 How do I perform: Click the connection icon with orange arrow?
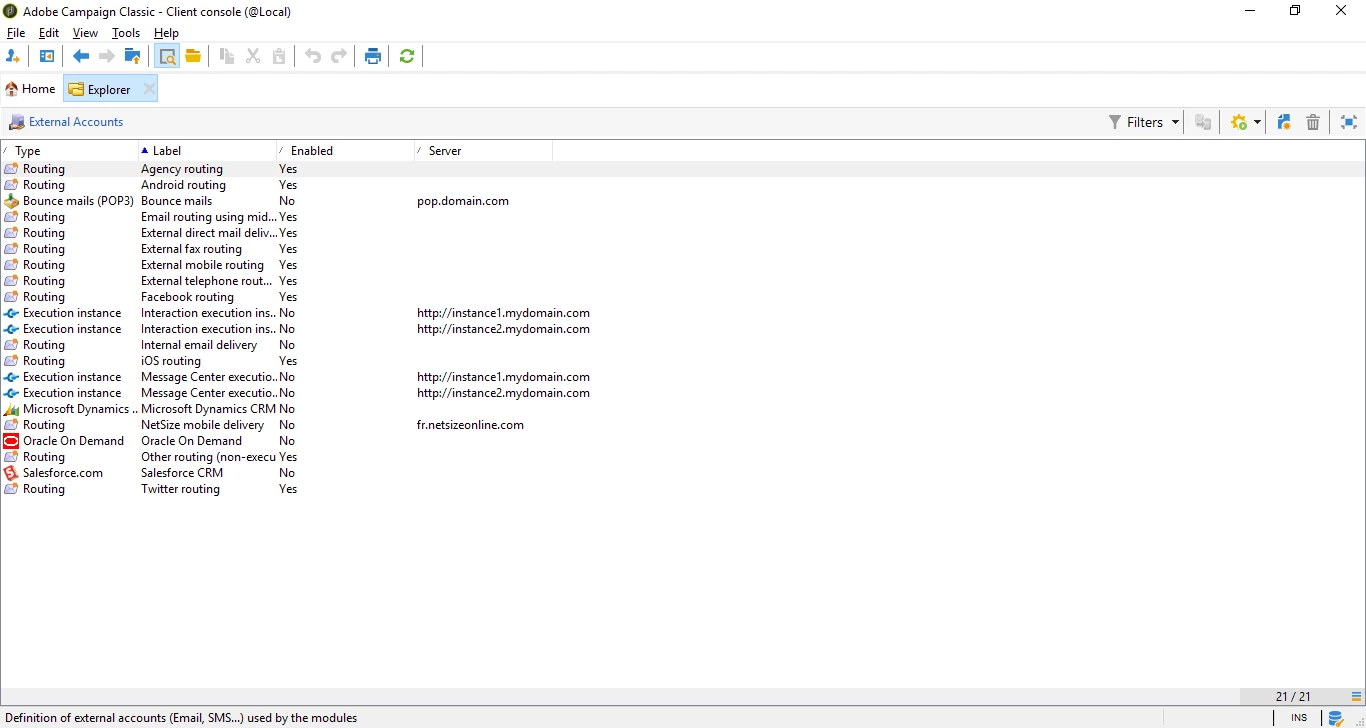(13, 56)
